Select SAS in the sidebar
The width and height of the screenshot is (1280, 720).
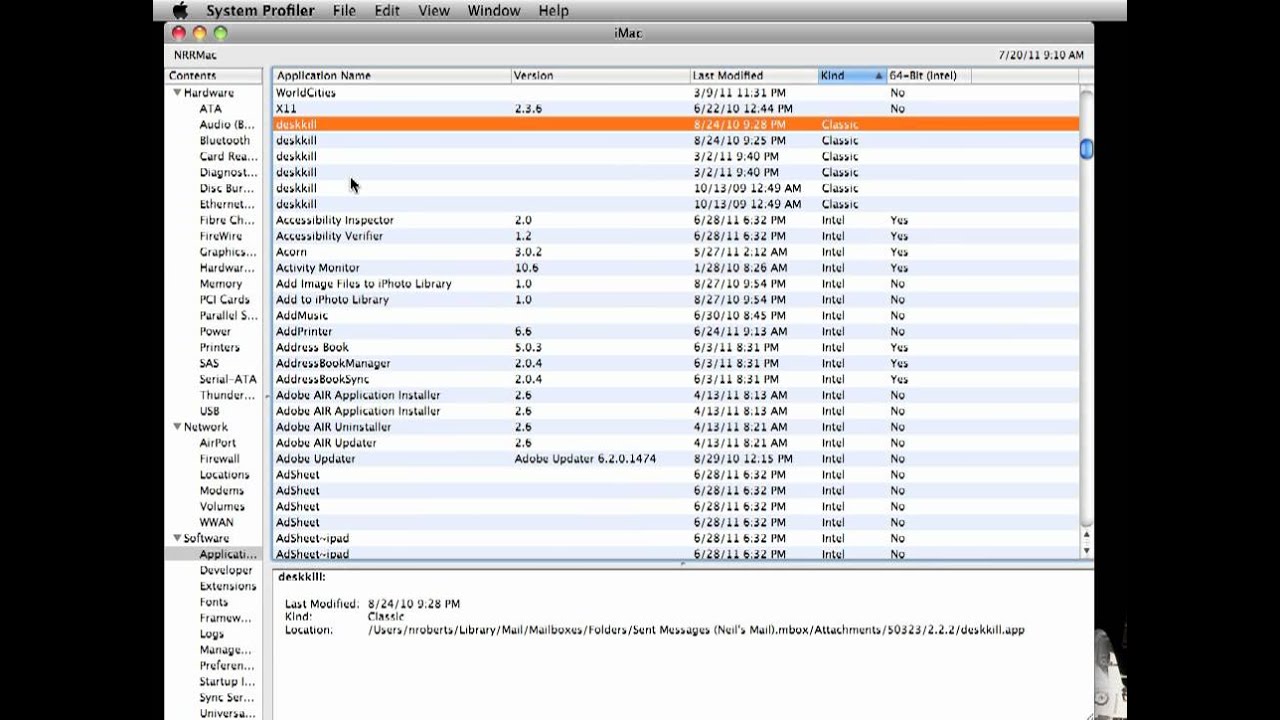[209, 363]
